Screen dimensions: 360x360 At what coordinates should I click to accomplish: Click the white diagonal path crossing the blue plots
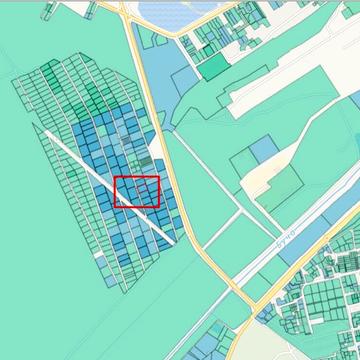pos(110,188)
